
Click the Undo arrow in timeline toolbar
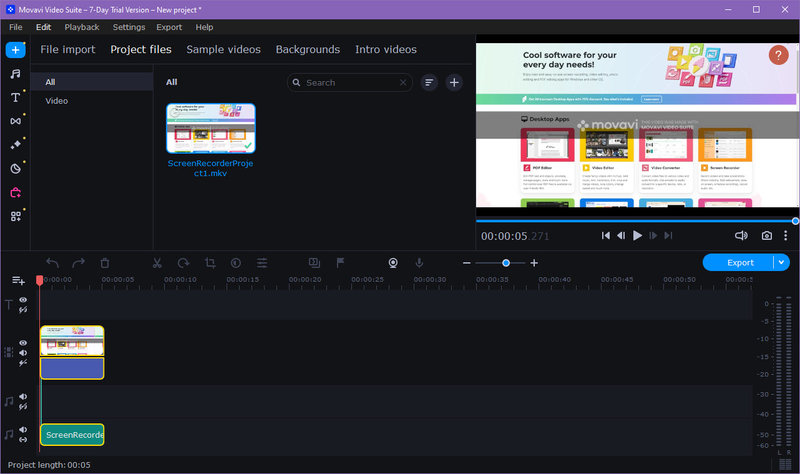[x=52, y=263]
